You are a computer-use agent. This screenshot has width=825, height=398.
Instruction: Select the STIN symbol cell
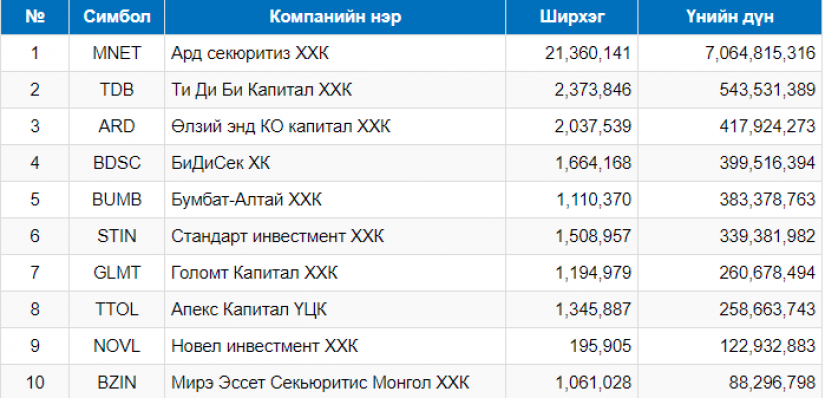(117, 236)
